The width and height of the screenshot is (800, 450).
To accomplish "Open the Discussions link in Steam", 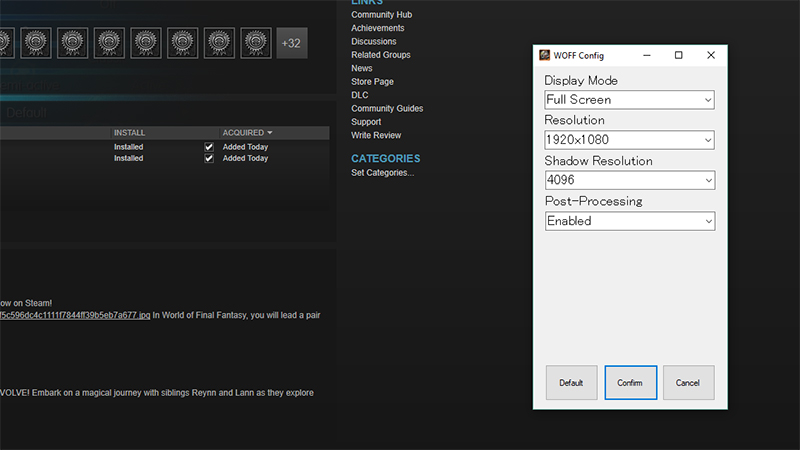I will pos(373,41).
